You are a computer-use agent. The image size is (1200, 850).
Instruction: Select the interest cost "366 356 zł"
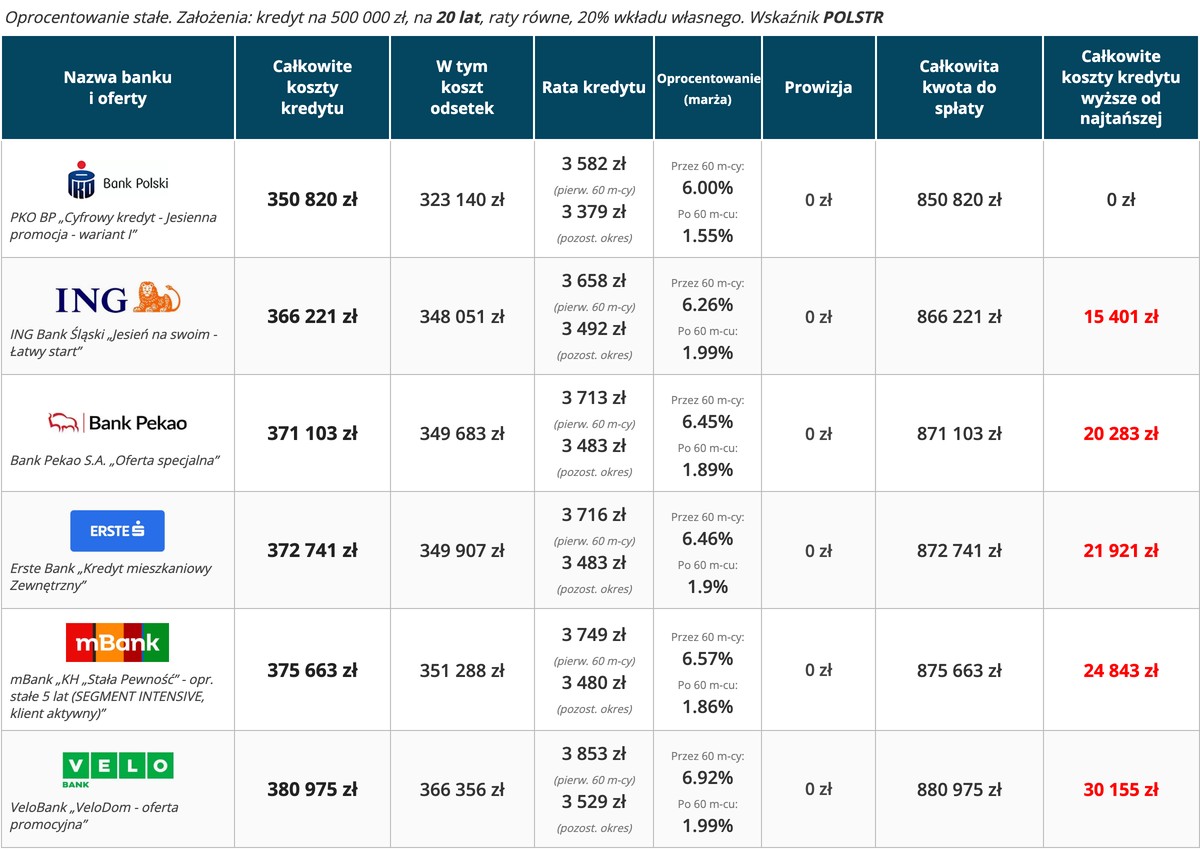tap(462, 789)
